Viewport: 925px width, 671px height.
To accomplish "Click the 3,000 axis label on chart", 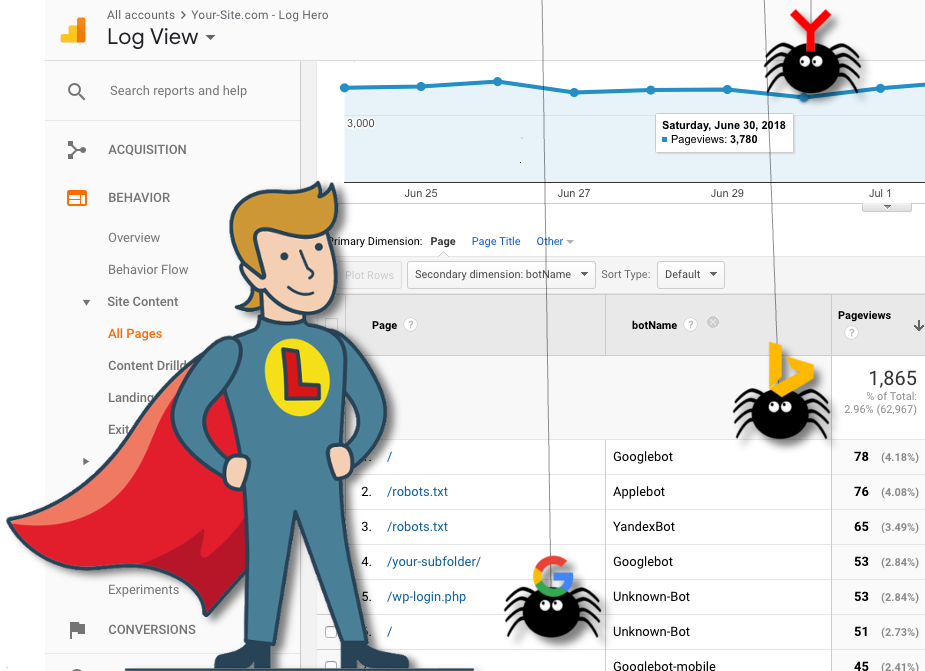I will (360, 123).
